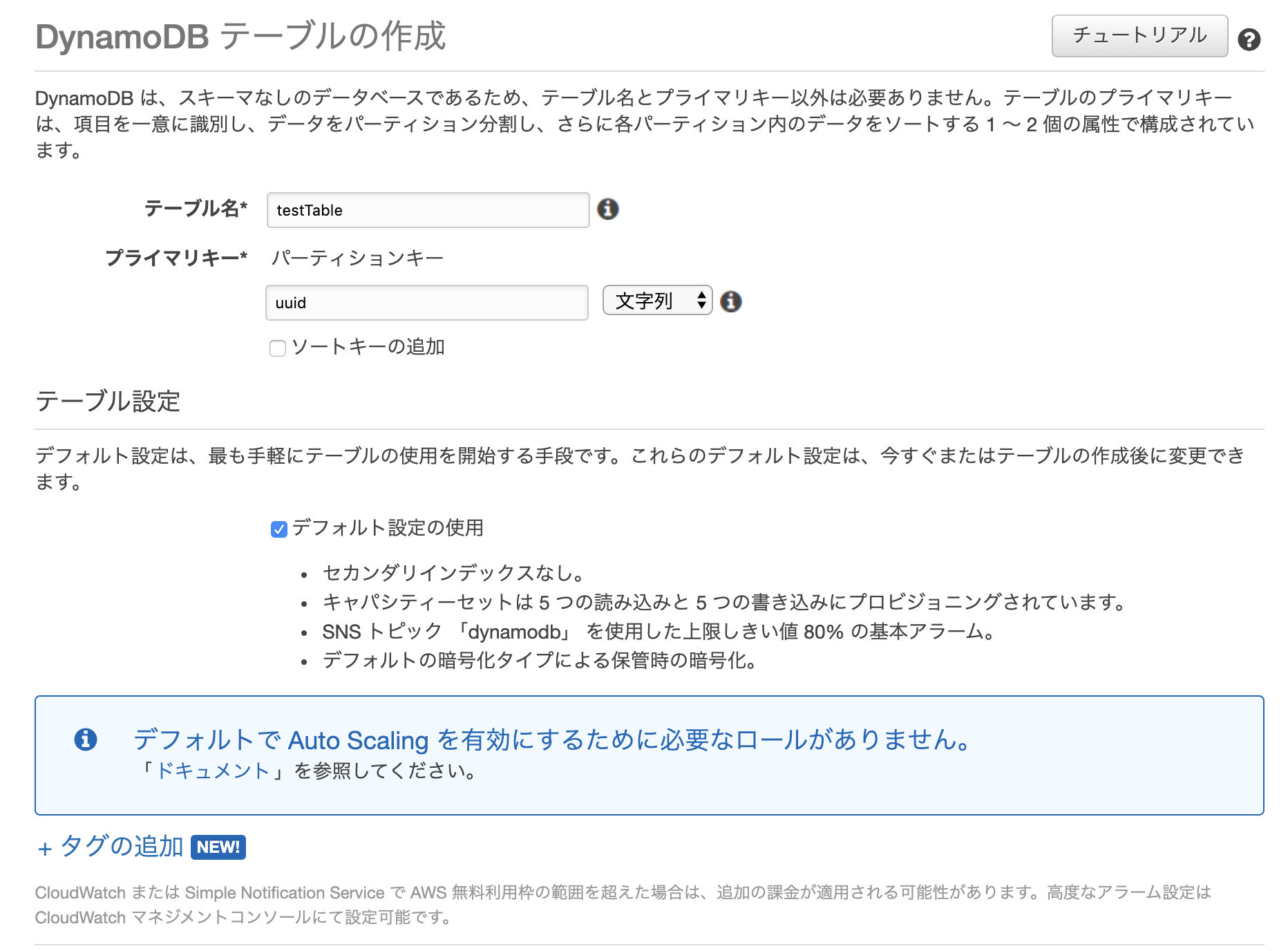This screenshot has width=1288, height=951.
Task: Click the Auto Scaling notice info icon
Action: click(86, 740)
